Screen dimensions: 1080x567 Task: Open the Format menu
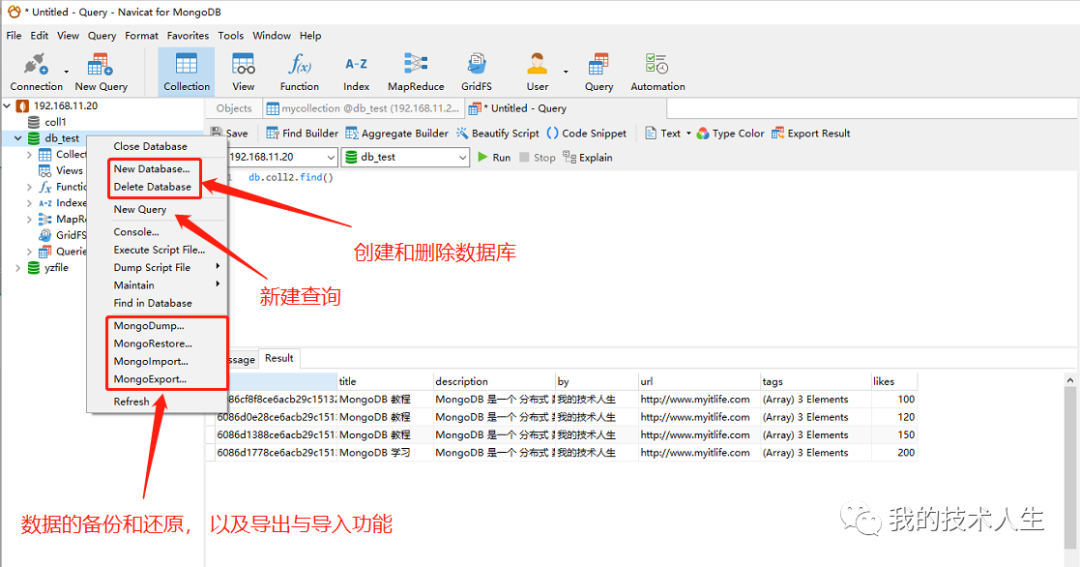141,35
